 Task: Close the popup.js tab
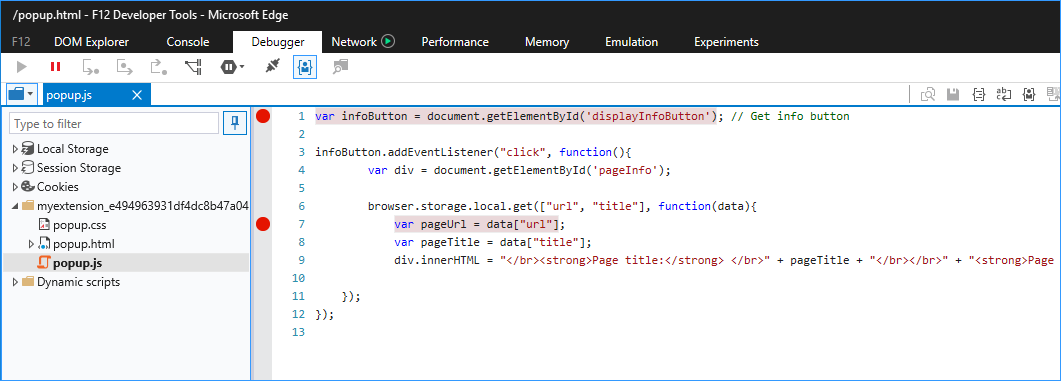point(137,95)
